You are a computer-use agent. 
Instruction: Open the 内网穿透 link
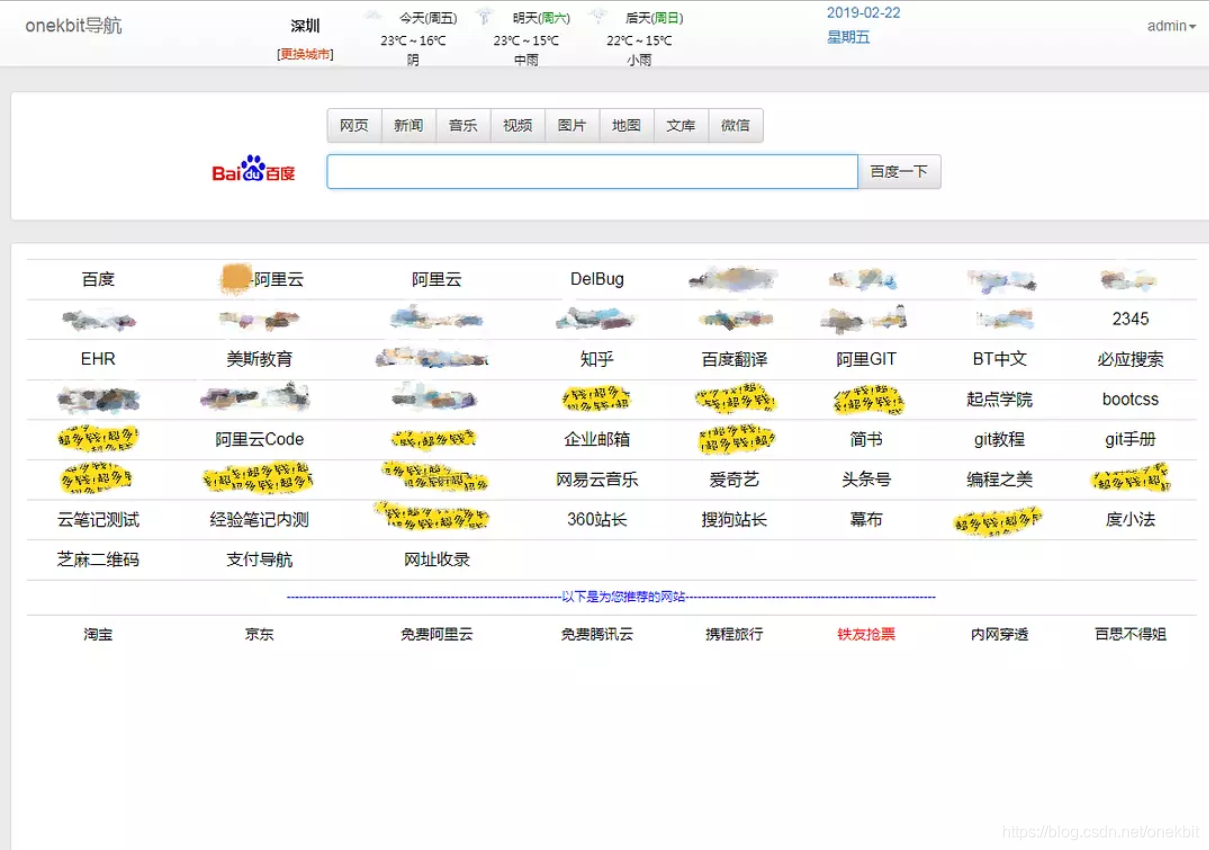(1000, 634)
